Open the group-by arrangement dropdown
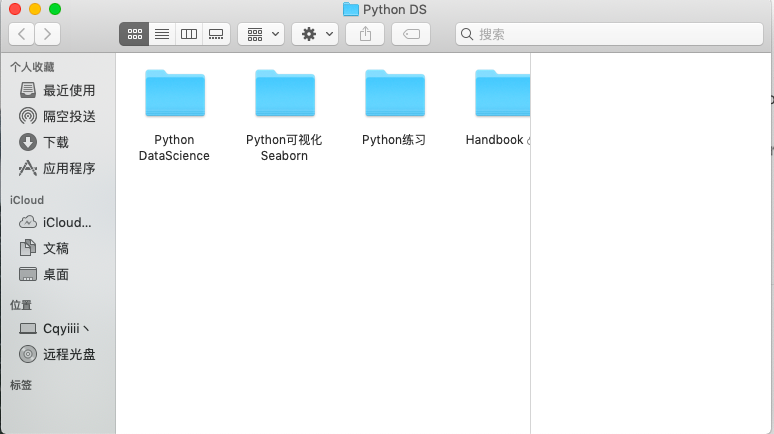 tap(262, 34)
